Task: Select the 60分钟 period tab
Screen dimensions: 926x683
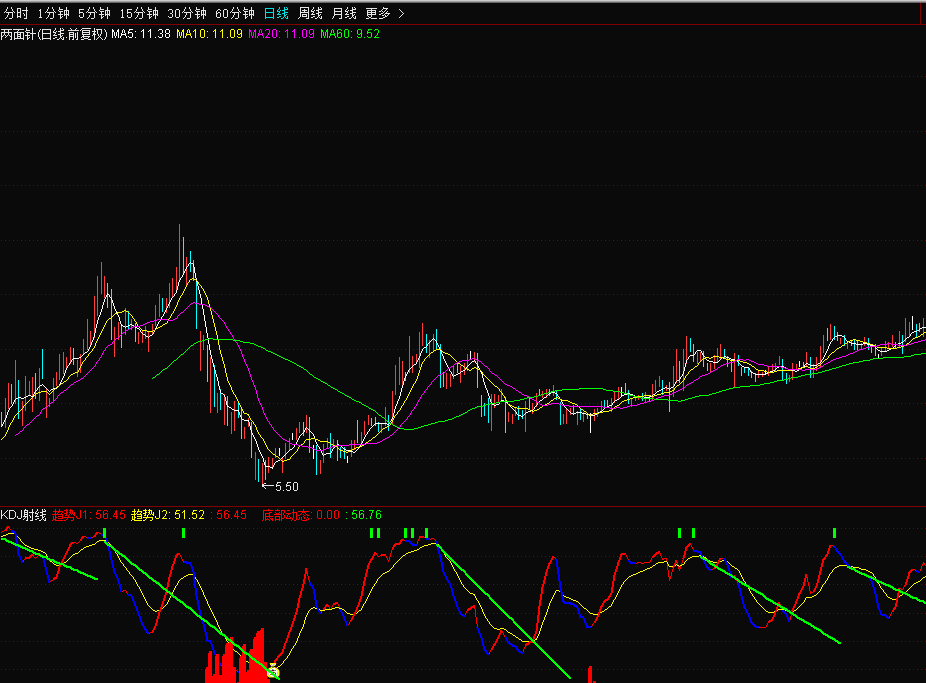Action: (x=234, y=13)
